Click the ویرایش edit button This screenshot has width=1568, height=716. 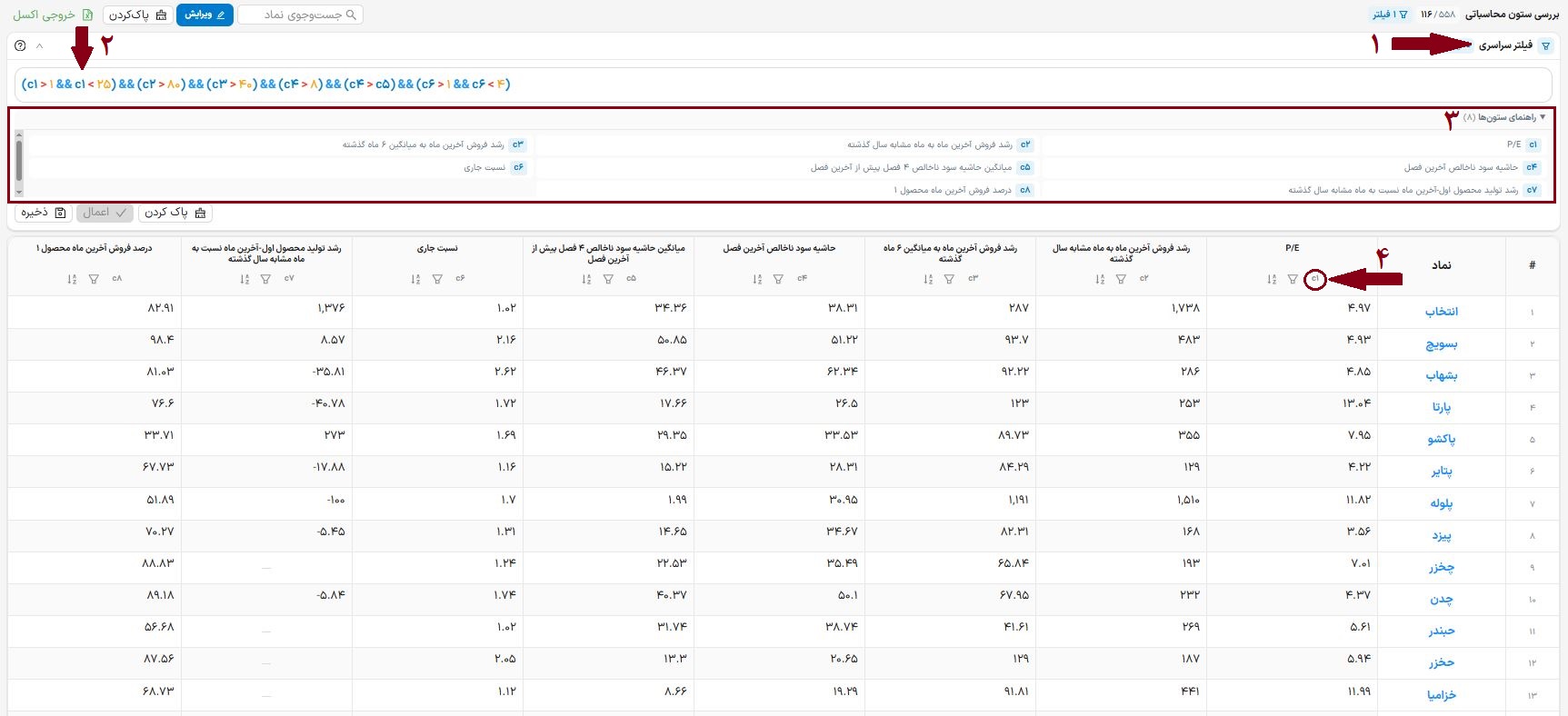tap(205, 15)
